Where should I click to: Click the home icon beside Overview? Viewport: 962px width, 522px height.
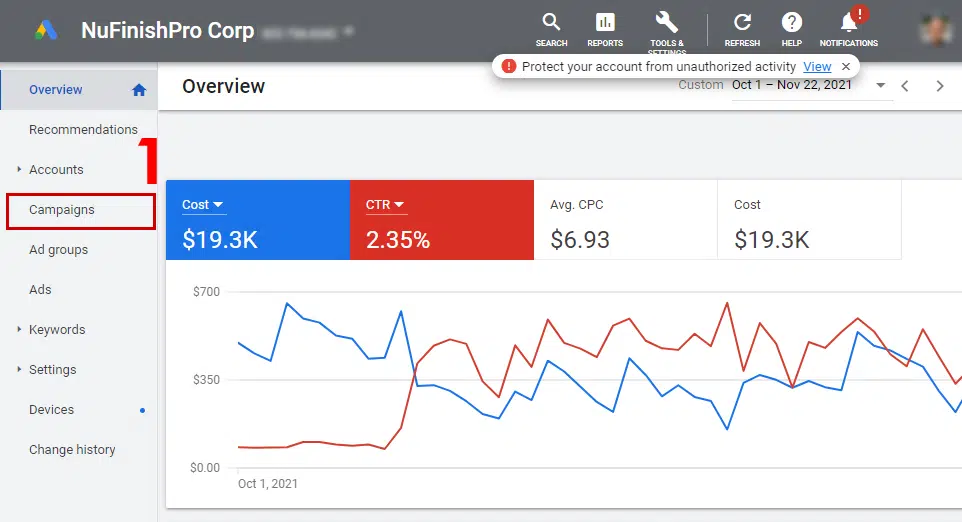coord(139,90)
